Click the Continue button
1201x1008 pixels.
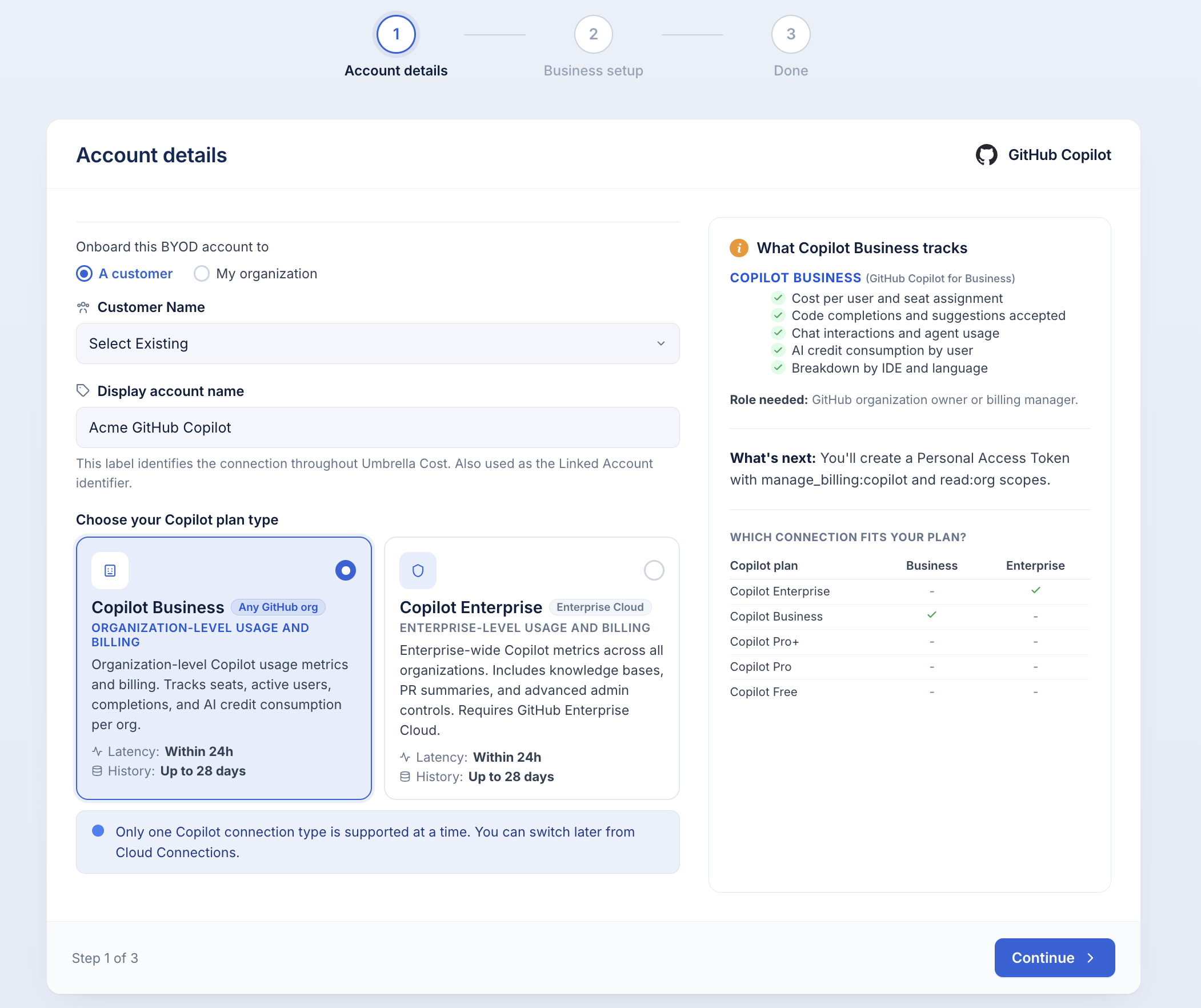pyautogui.click(x=1055, y=958)
